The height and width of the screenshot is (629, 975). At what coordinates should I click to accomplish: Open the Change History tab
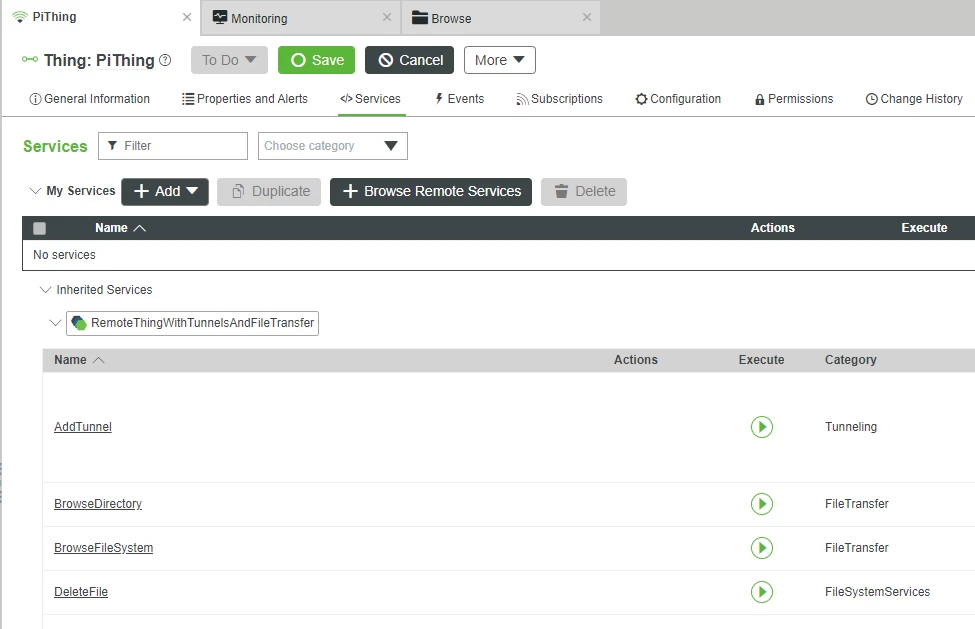[914, 99]
